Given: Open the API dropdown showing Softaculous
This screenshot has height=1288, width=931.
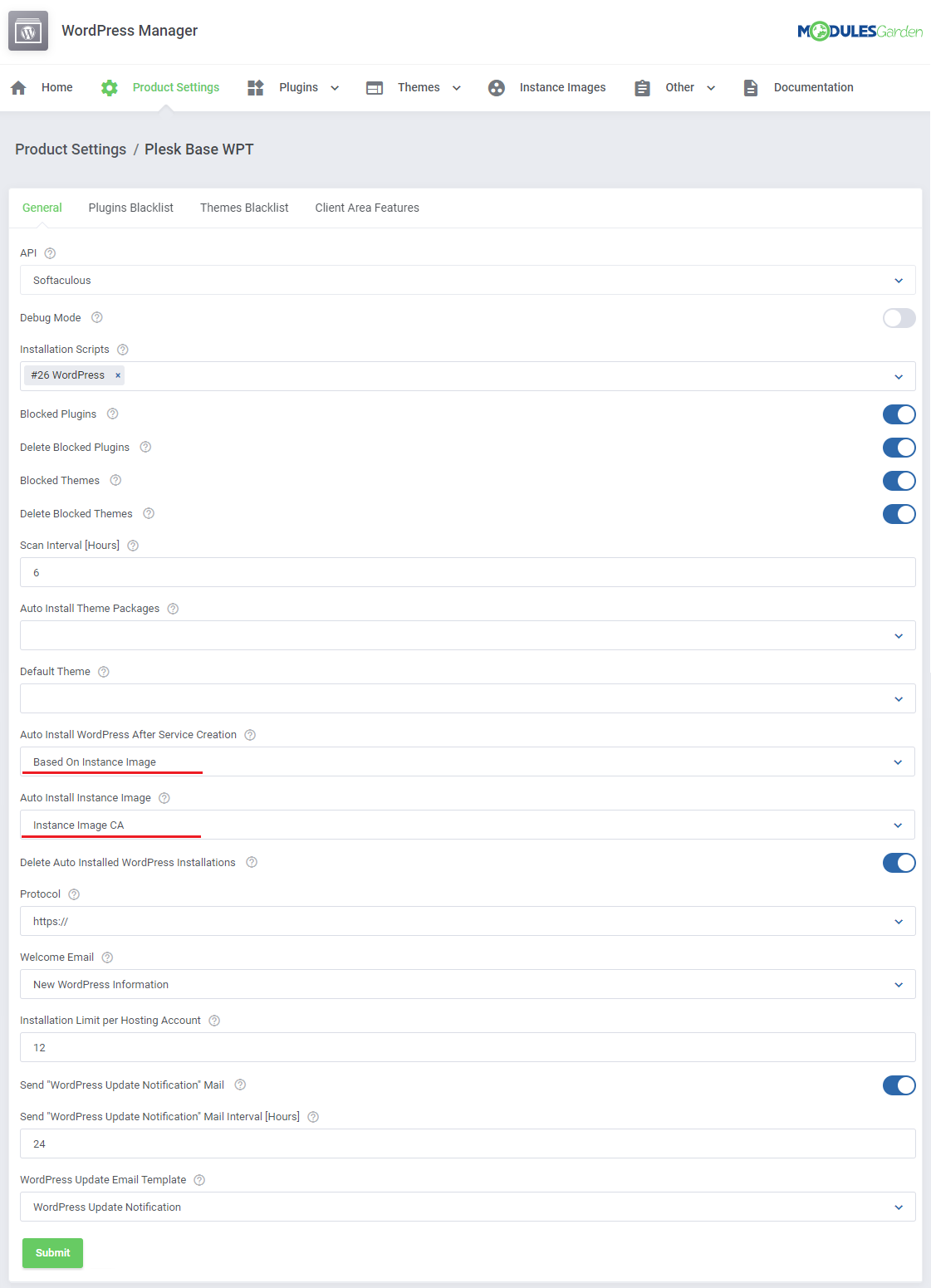Looking at the screenshot, I should [468, 280].
